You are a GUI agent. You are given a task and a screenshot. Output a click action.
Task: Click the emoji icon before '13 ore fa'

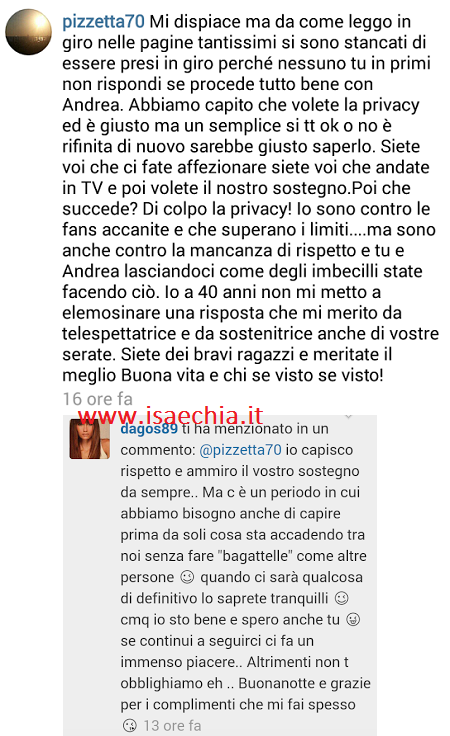(130, 726)
